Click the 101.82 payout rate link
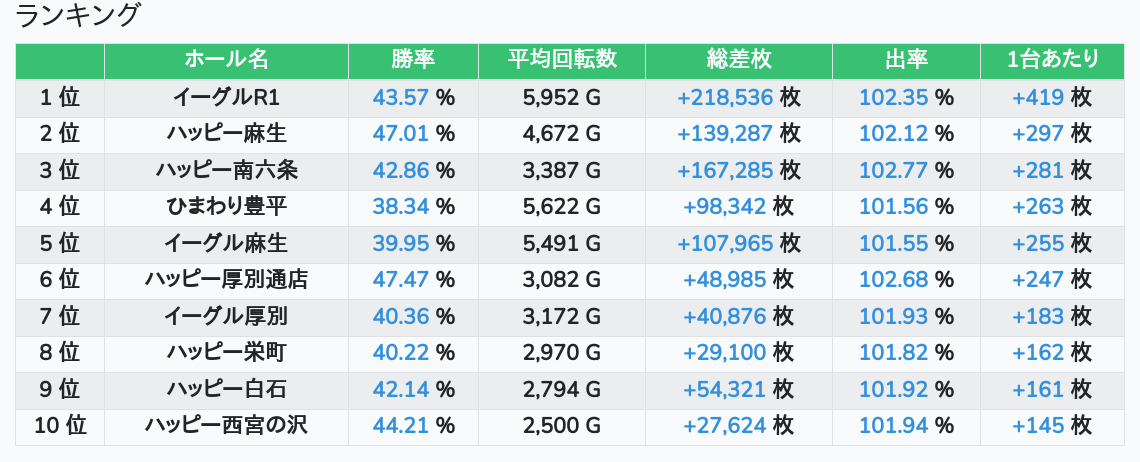 tap(894, 353)
